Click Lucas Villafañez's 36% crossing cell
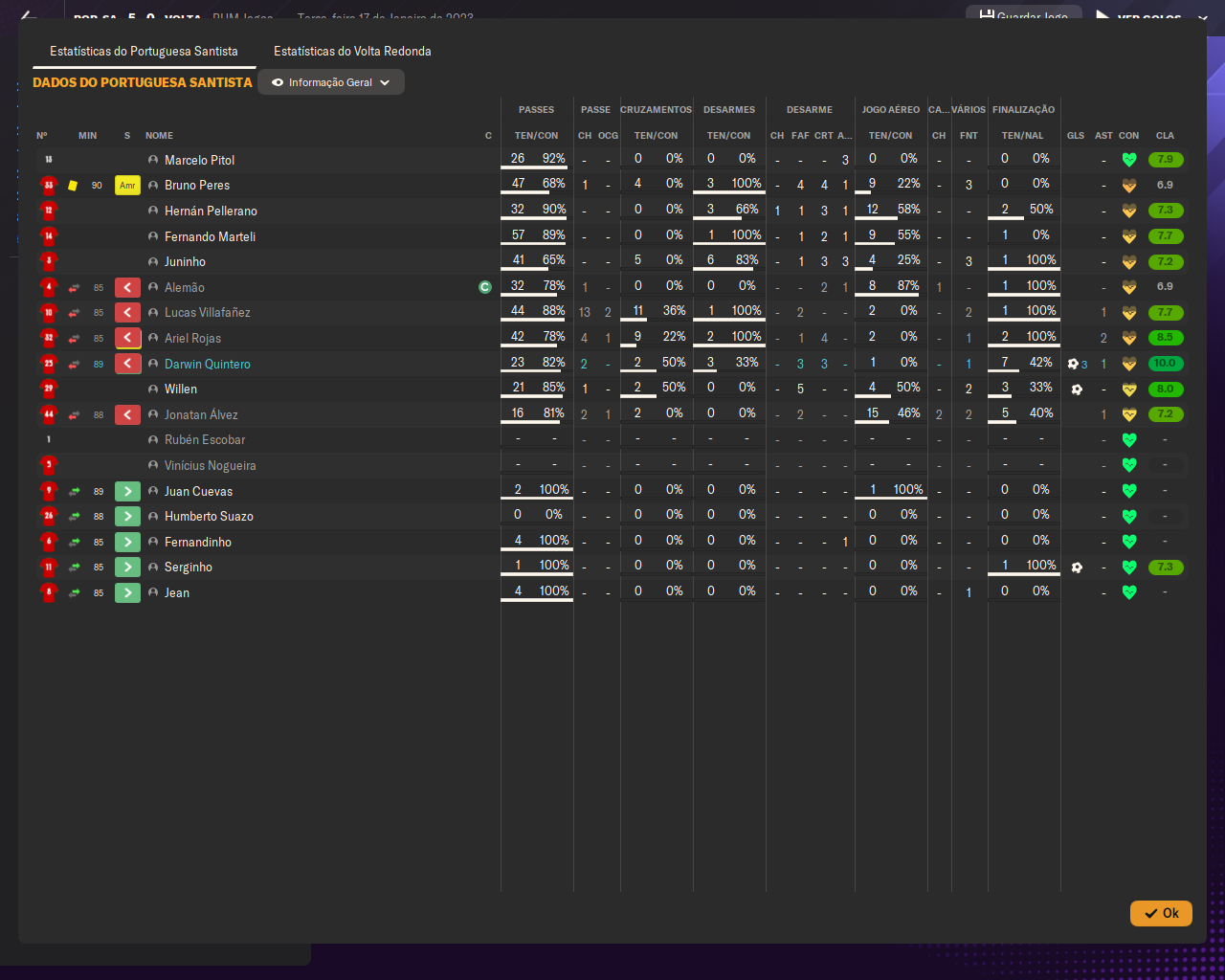The height and width of the screenshot is (980, 1225). click(675, 311)
